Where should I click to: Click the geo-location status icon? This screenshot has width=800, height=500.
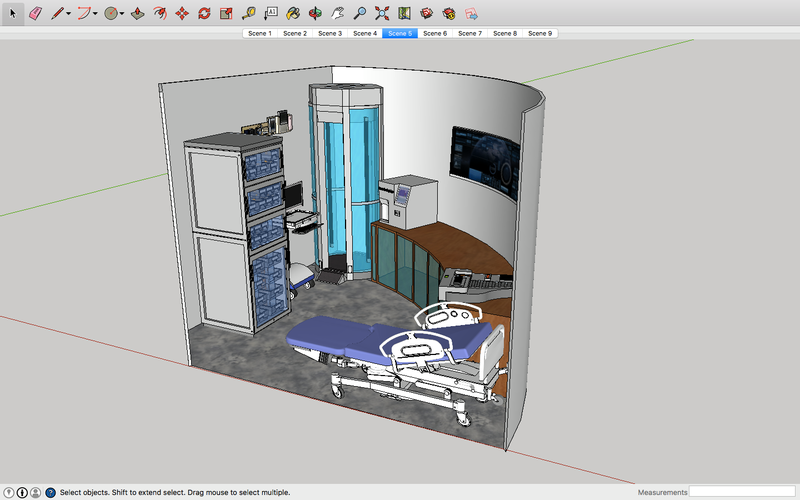tap(8, 492)
